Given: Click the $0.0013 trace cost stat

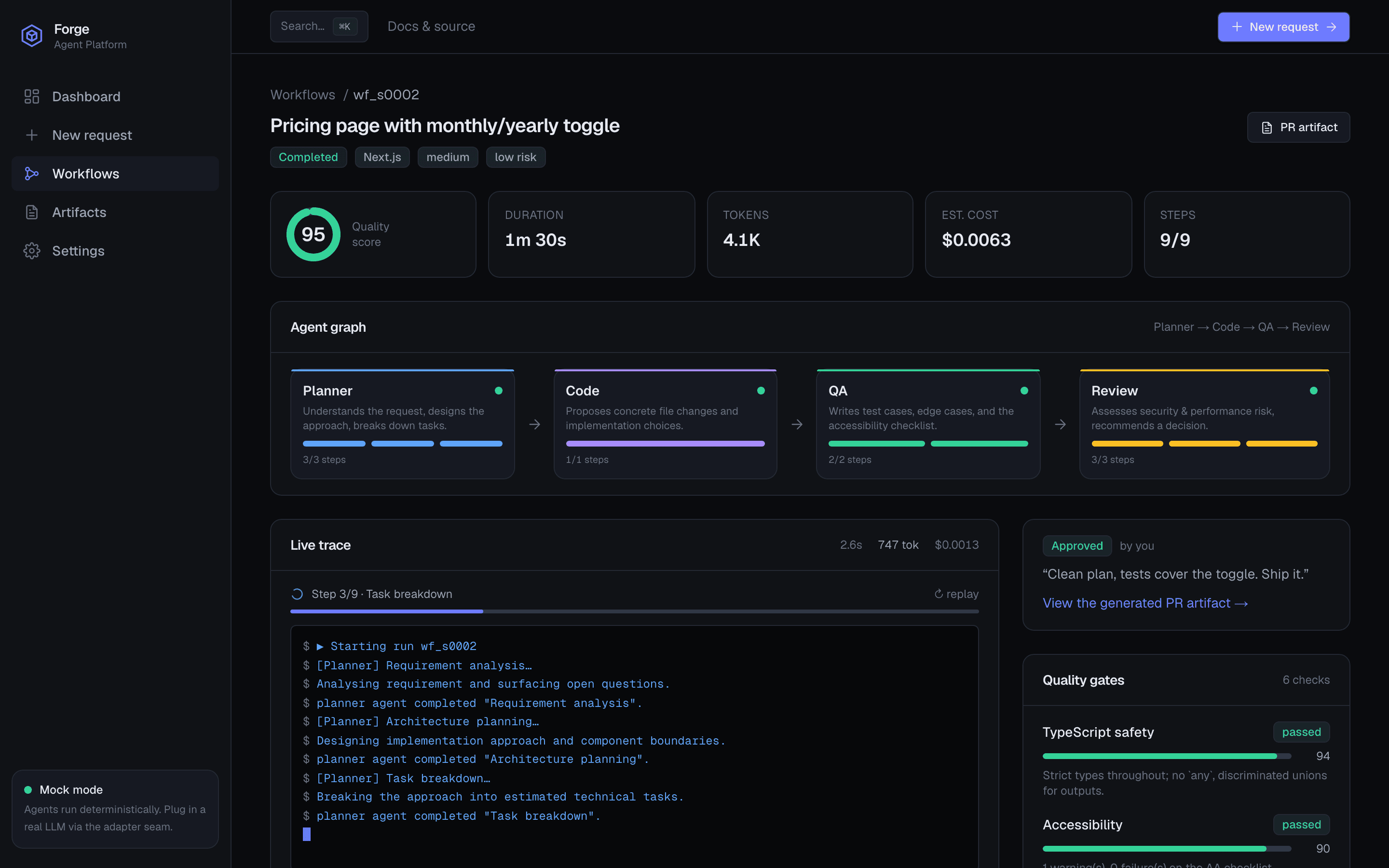Looking at the screenshot, I should coord(956,545).
